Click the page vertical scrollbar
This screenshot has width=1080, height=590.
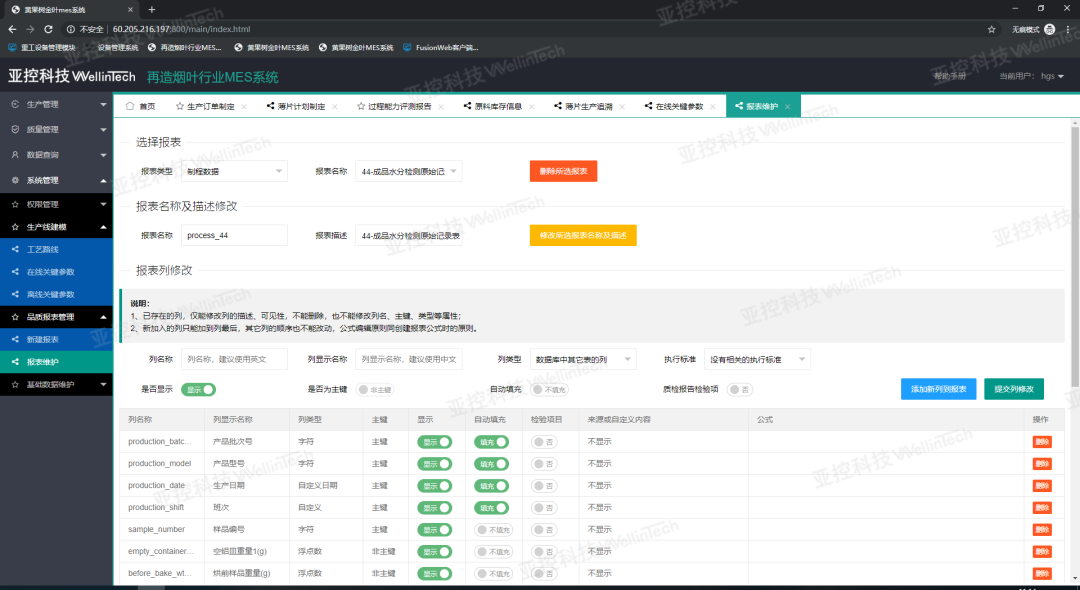pyautogui.click(x=1074, y=255)
